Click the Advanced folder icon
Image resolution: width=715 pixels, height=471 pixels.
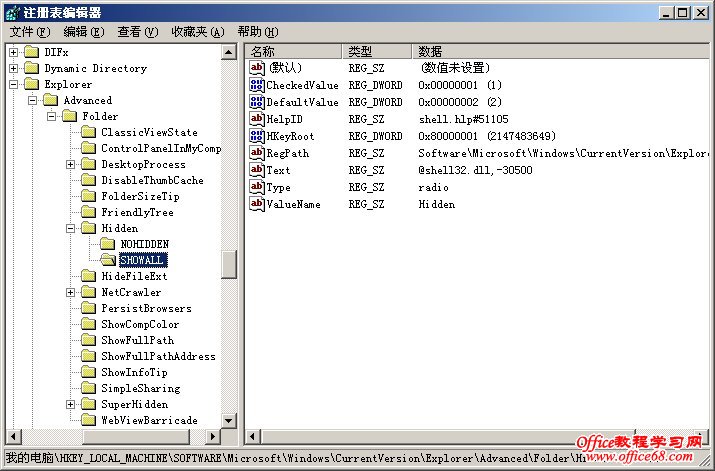[51, 100]
